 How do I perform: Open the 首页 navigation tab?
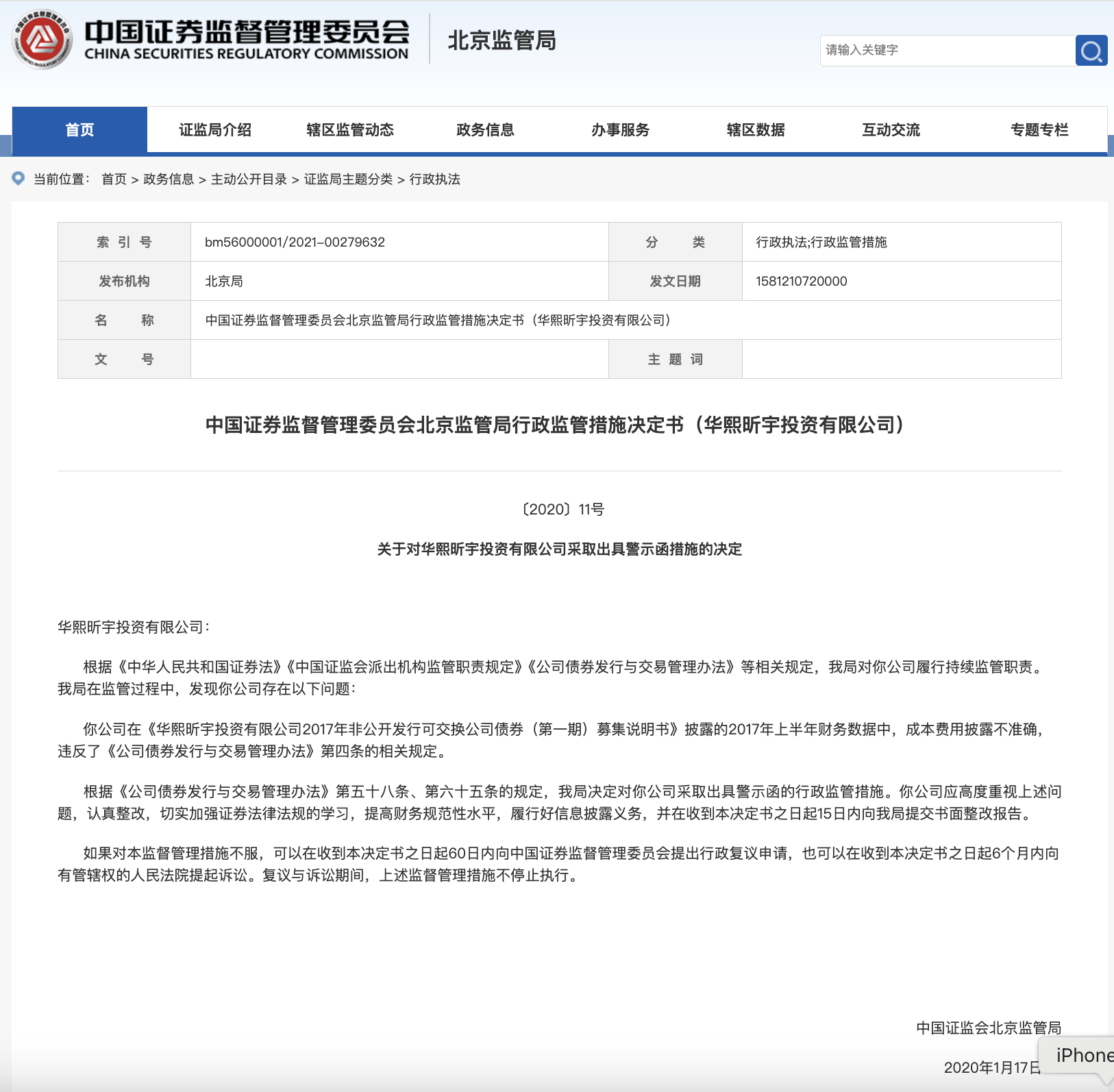point(79,129)
